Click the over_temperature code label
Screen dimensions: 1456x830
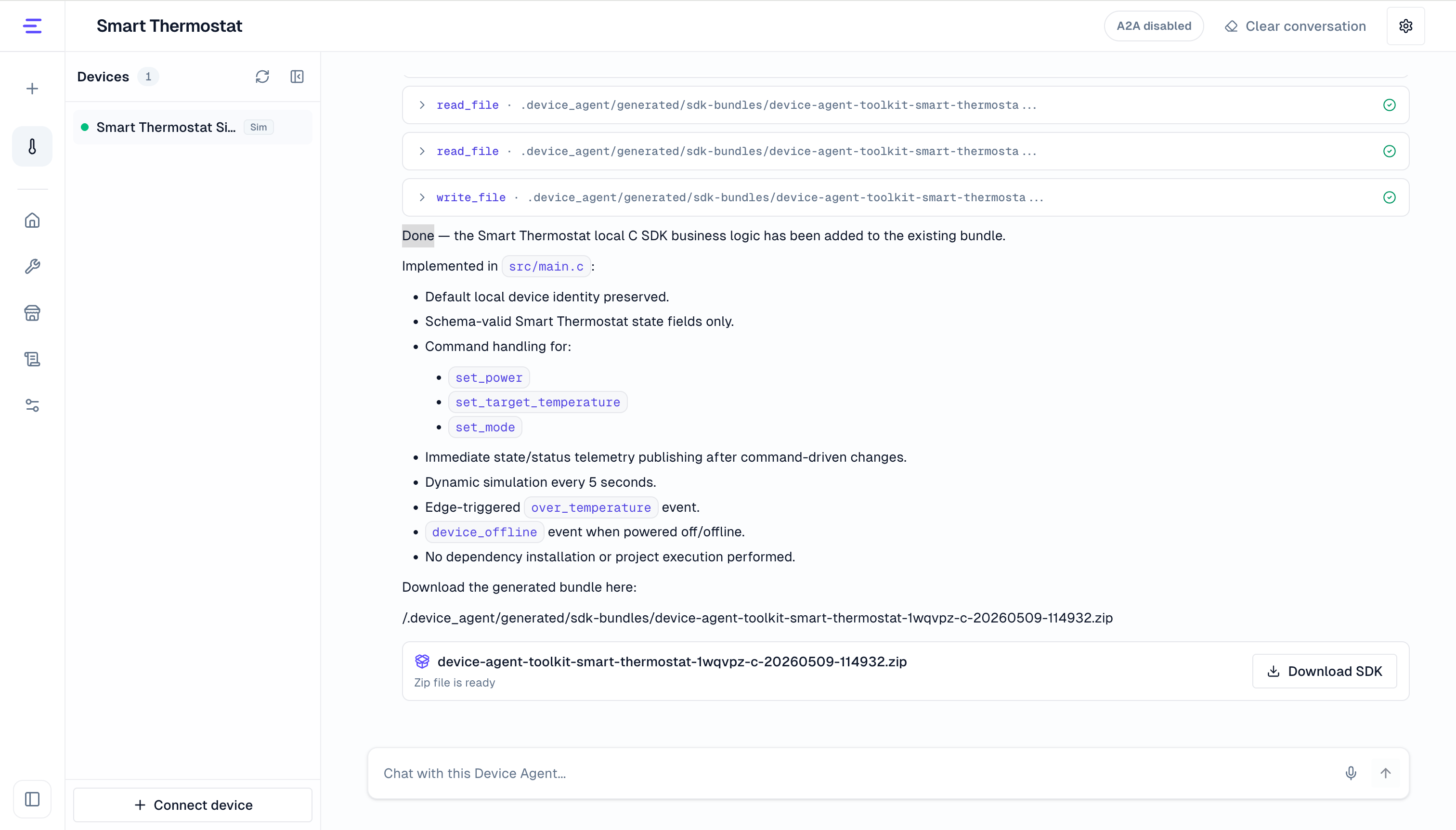point(591,507)
